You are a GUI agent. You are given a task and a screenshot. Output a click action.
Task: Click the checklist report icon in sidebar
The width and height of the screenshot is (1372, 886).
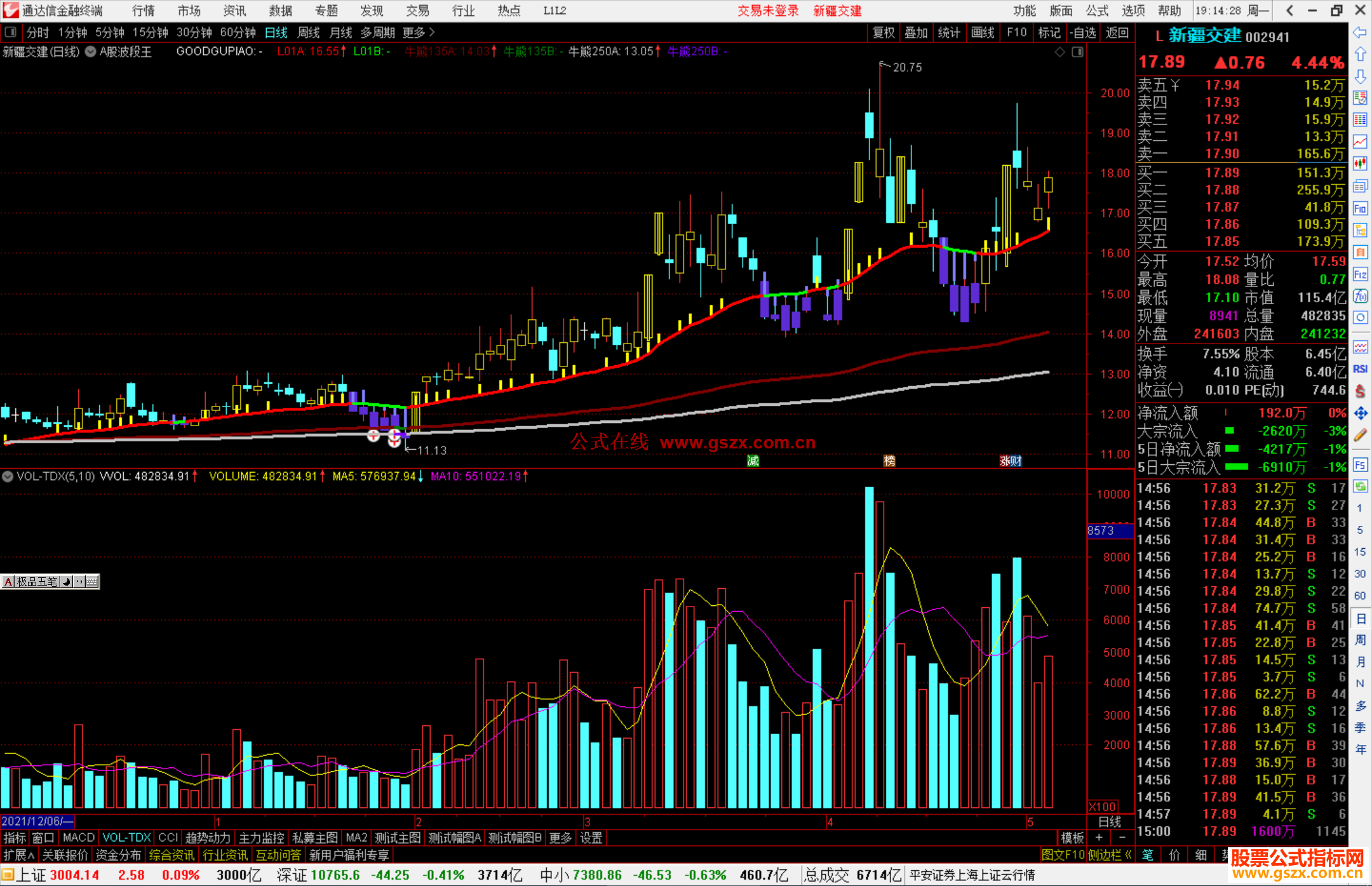[1360, 98]
